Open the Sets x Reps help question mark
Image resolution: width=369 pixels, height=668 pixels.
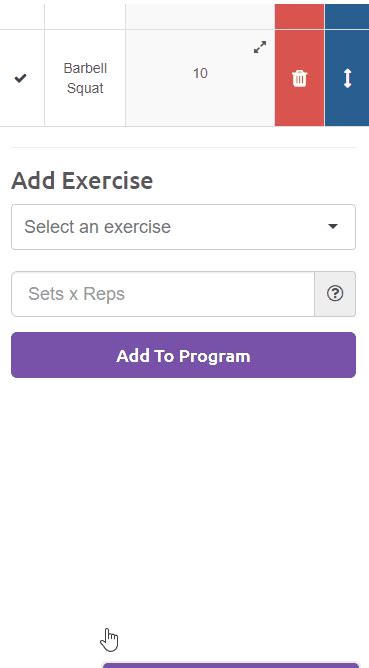point(335,294)
